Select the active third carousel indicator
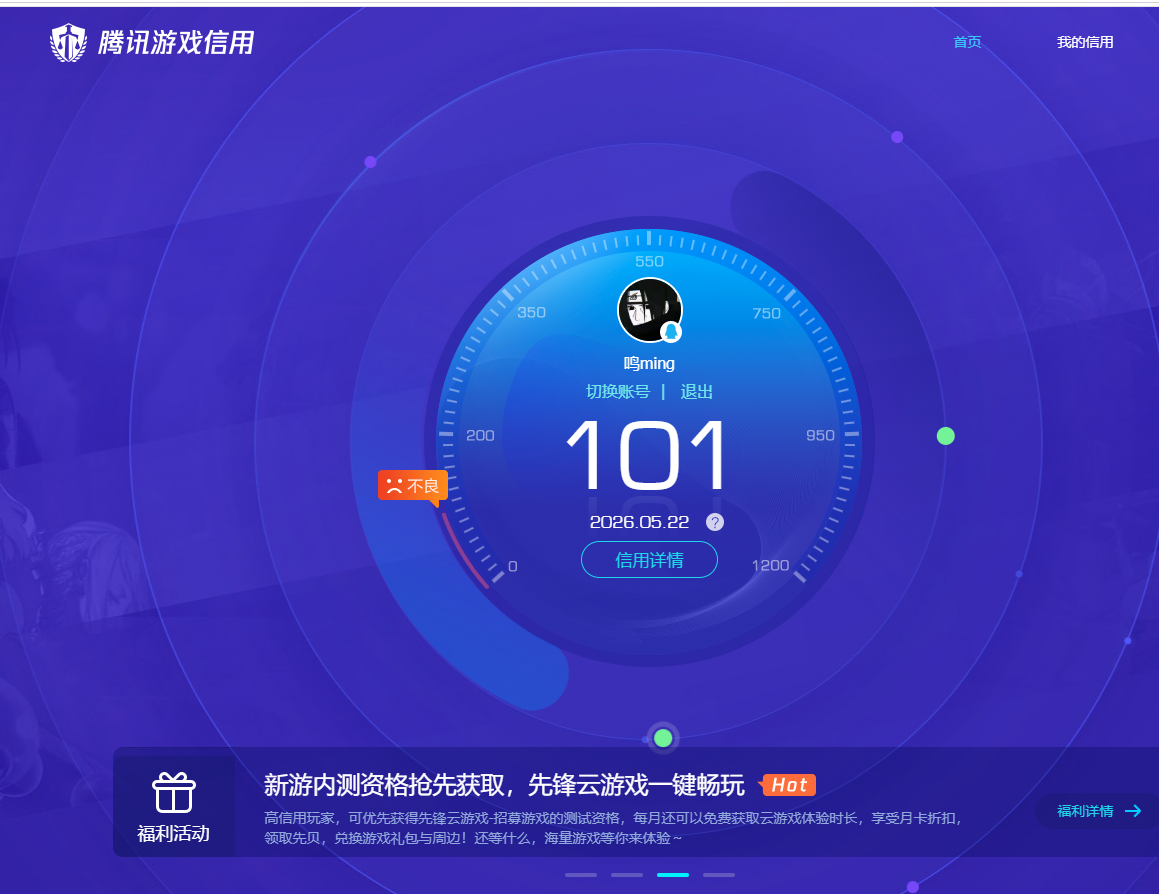The height and width of the screenshot is (894, 1159). pos(673,875)
